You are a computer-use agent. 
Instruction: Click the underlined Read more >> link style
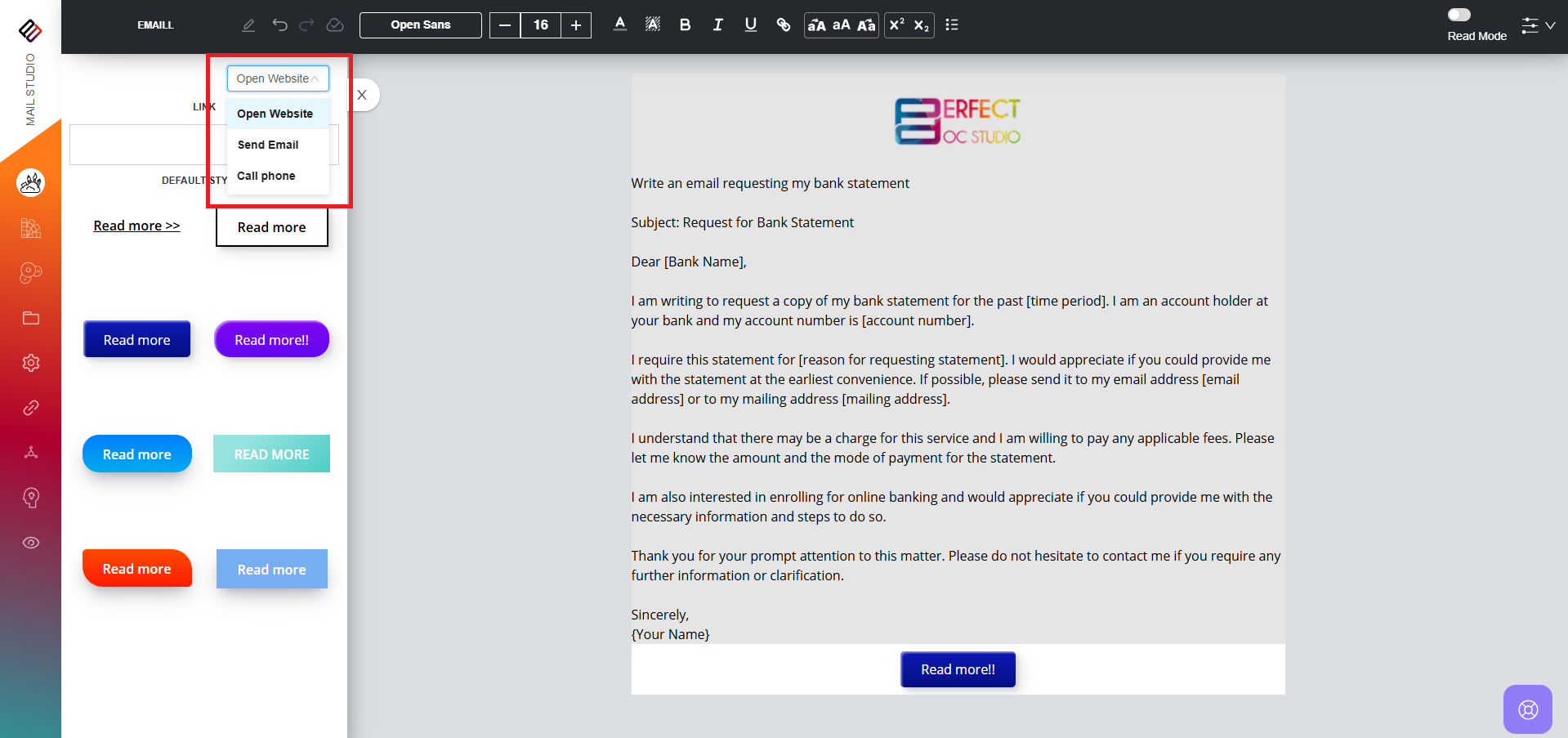(x=136, y=226)
